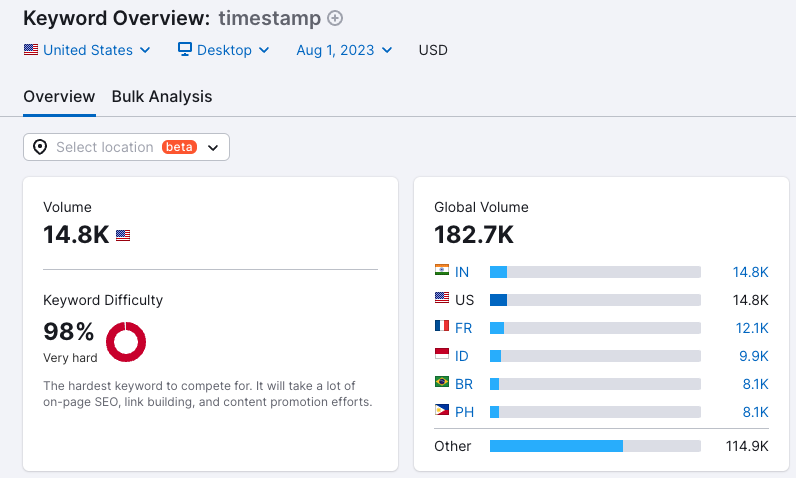Screen dimensions: 796x478
Task: Click the Indonesia flag icon
Action: click(442, 355)
